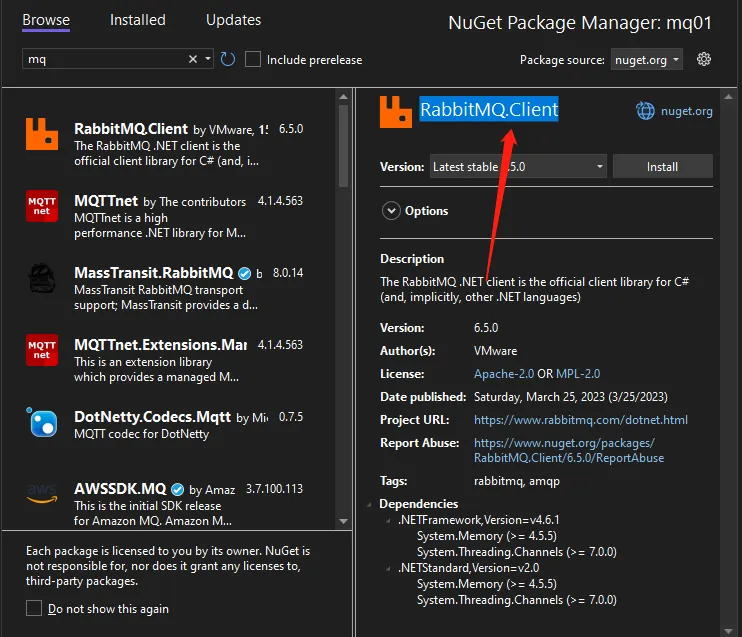Select the MQTTnet.Extensions package title
This screenshot has height=637, width=742.
pos(161,345)
